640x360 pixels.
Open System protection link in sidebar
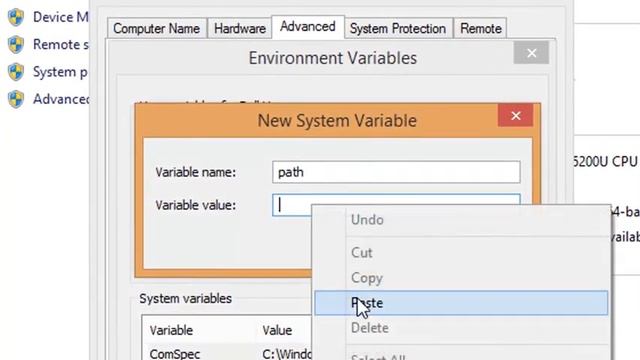click(60, 72)
